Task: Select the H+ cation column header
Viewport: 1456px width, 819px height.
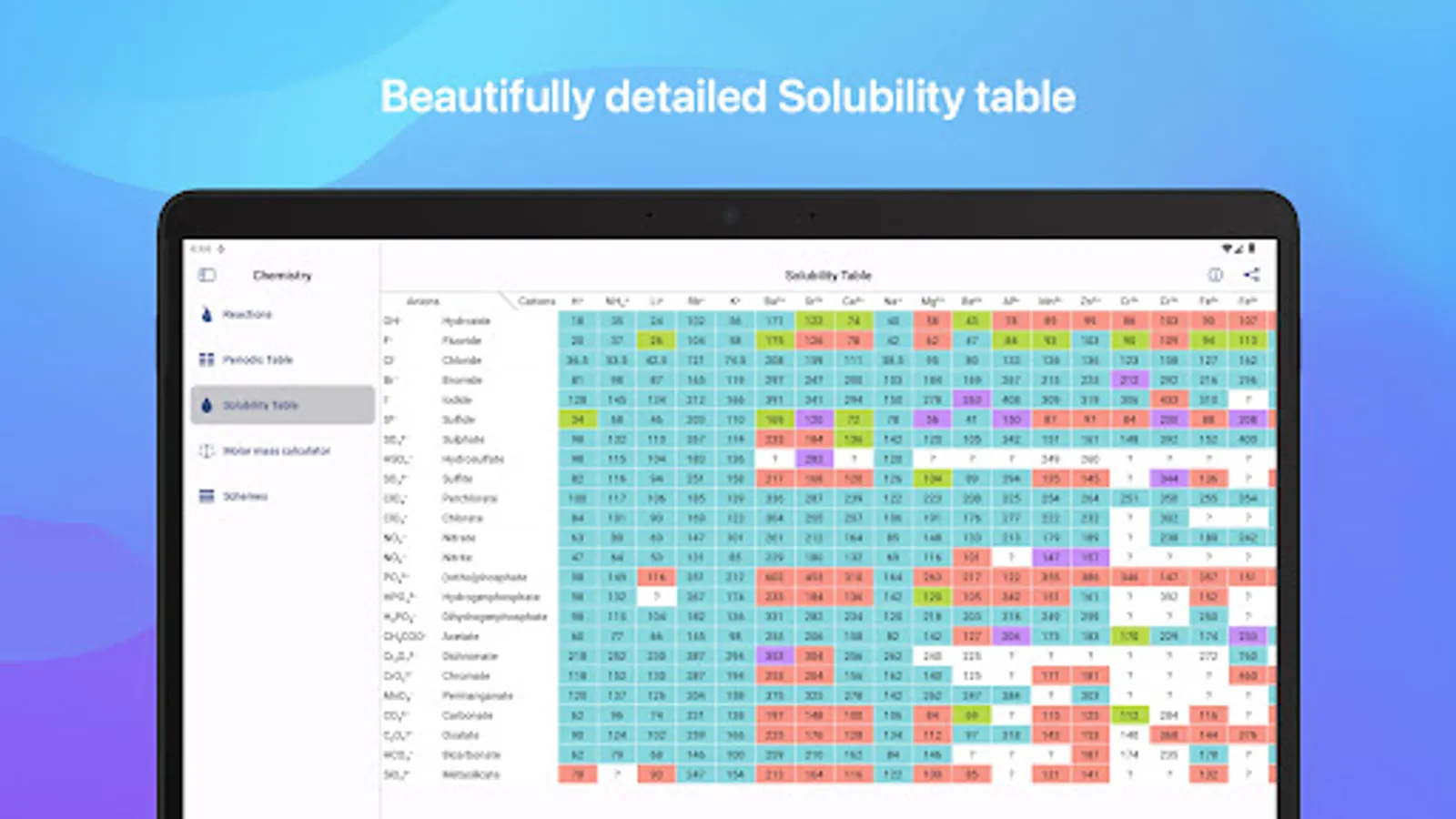Action: click(x=577, y=301)
